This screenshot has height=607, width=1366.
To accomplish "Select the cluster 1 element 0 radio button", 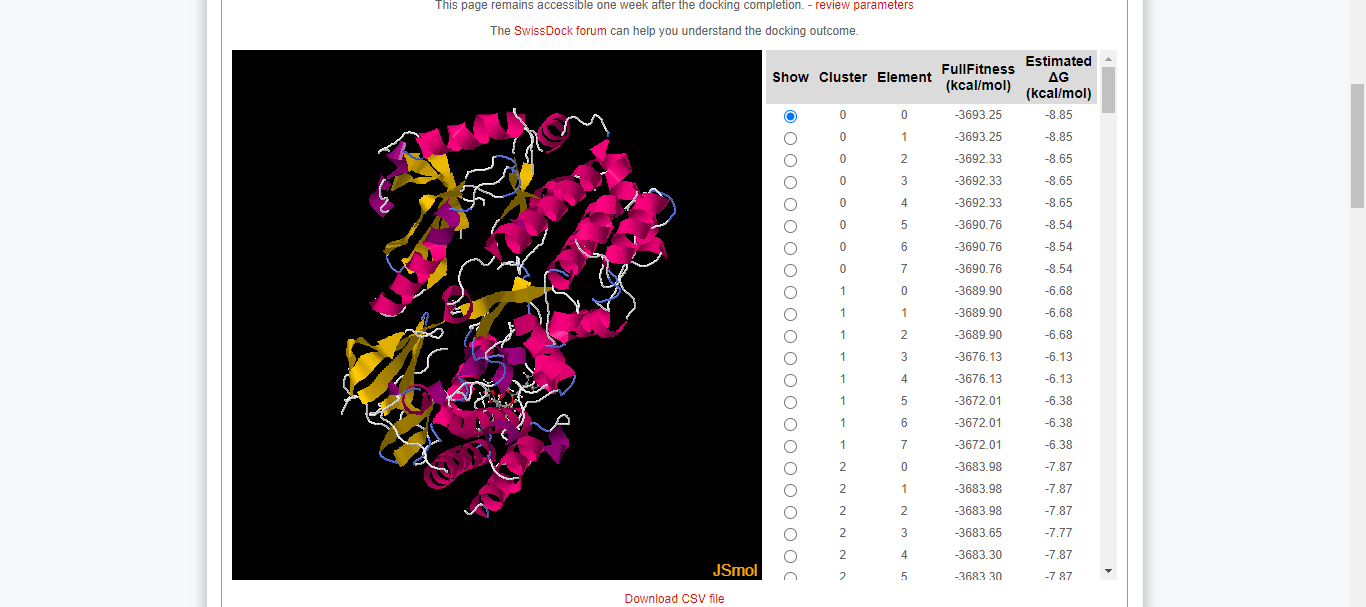I will pyautogui.click(x=790, y=292).
